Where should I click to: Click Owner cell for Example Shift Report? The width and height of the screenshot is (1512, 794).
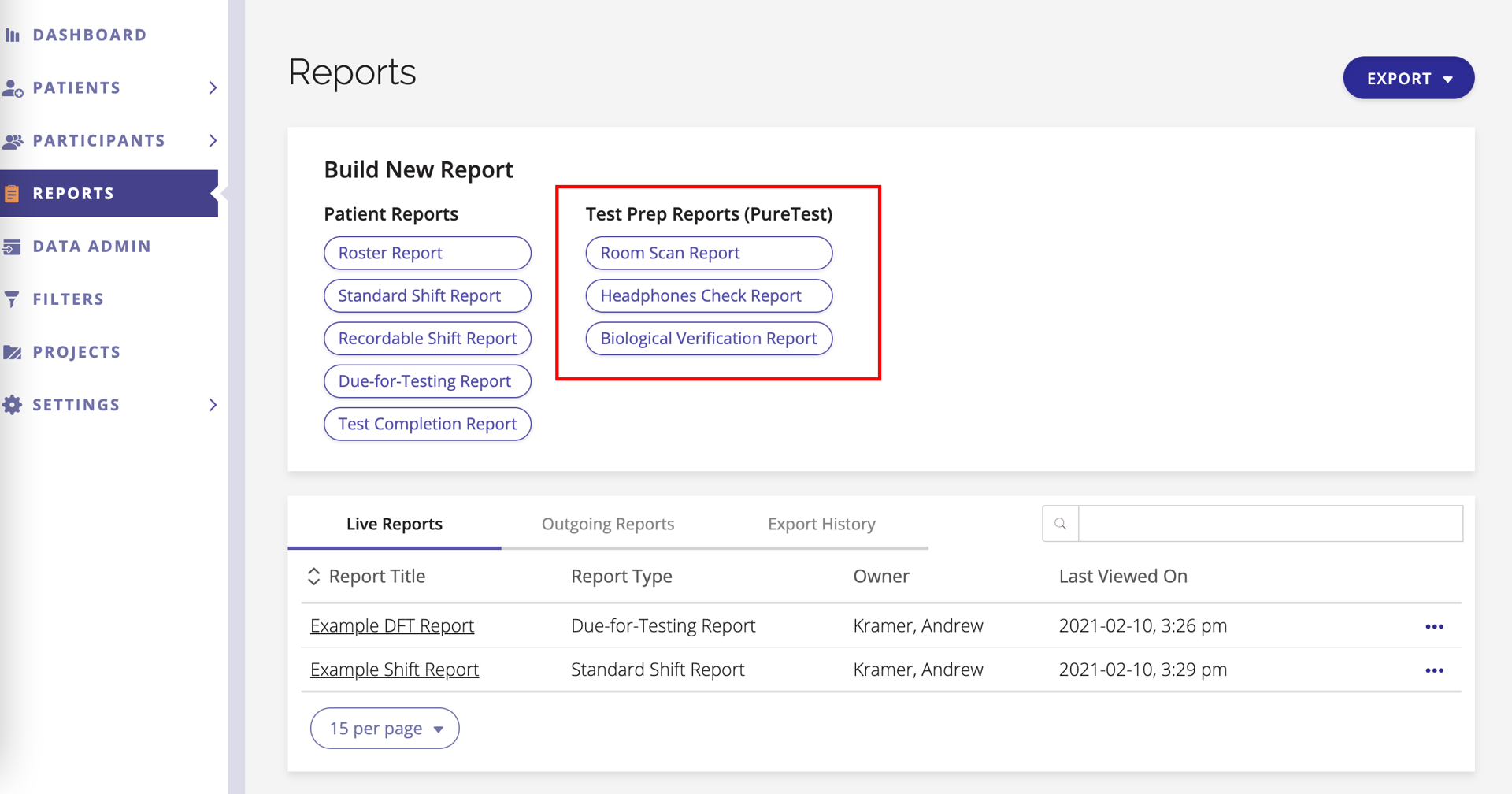[918, 670]
